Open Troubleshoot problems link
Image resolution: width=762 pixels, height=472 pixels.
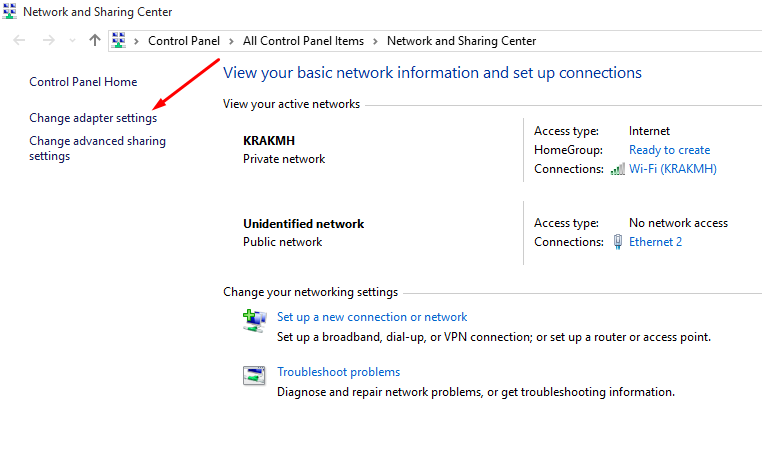click(338, 372)
